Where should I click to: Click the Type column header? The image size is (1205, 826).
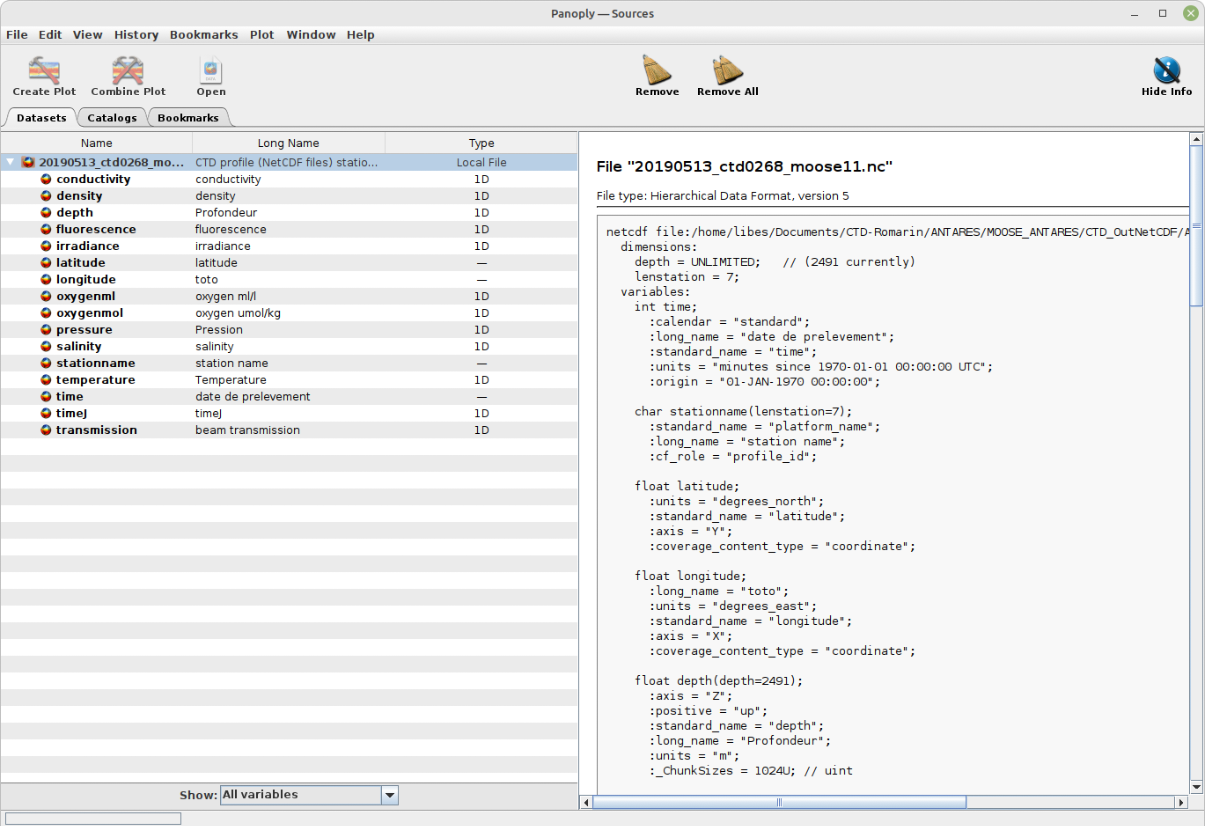(481, 143)
